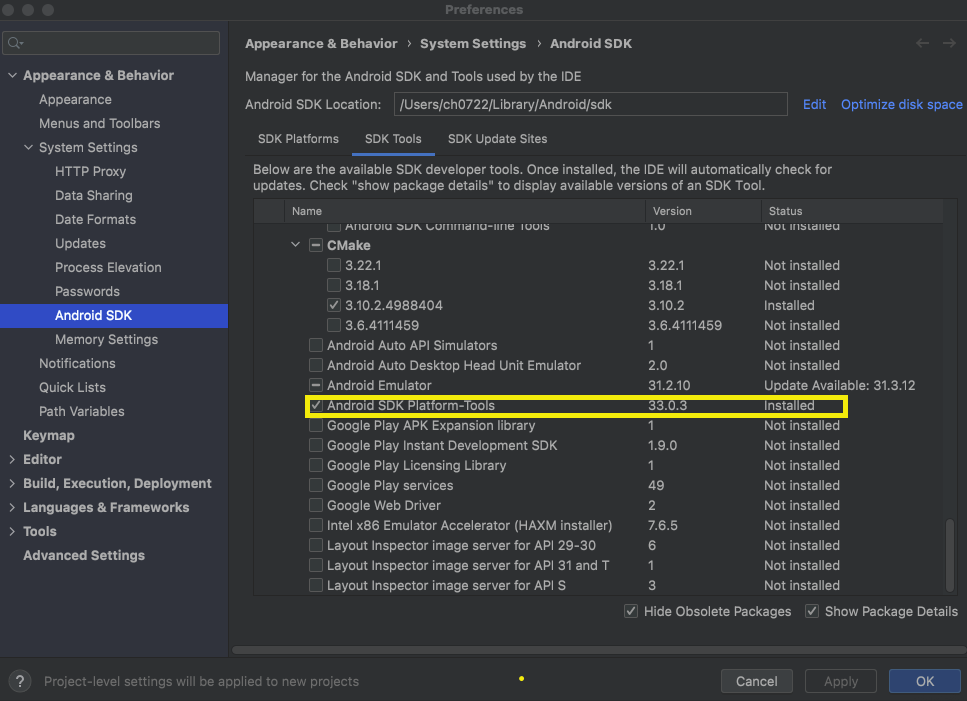Check the CMake 3.6.4111459 checkbox

click(334, 325)
